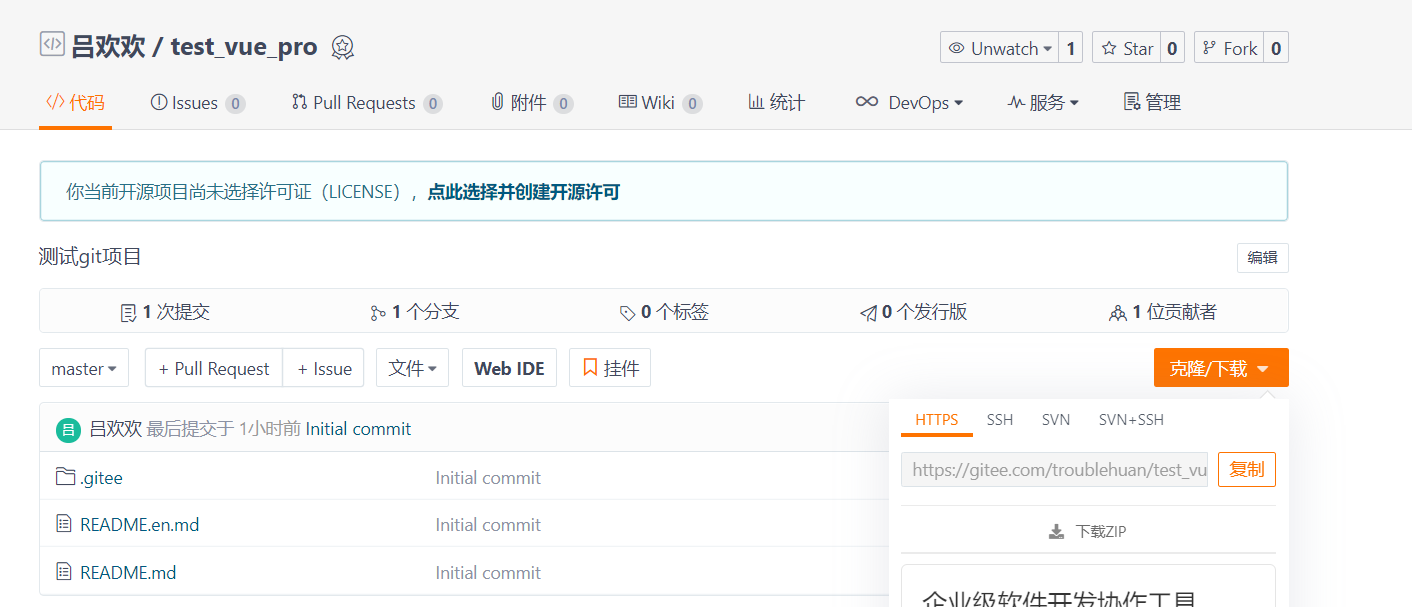Image resolution: width=1412 pixels, height=607 pixels.
Task: Open the Pull Requests tab
Action: pos(367,103)
